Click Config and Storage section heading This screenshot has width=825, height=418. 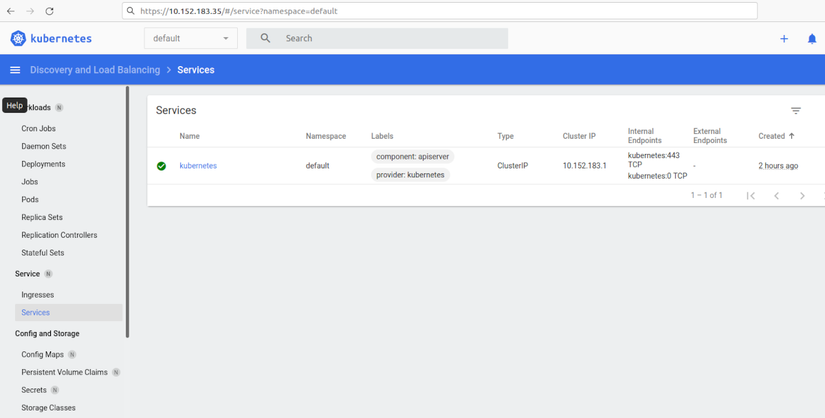(x=47, y=334)
